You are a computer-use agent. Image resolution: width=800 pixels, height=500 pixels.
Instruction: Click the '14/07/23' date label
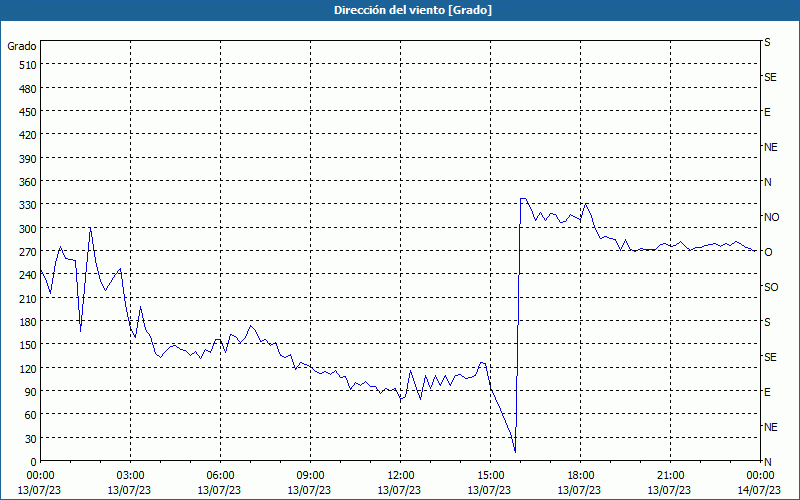pyautogui.click(x=760, y=490)
